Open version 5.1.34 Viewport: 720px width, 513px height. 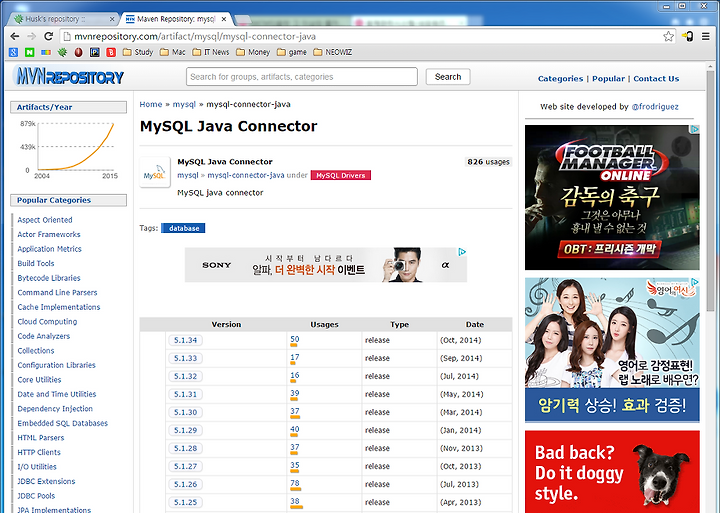click(186, 340)
